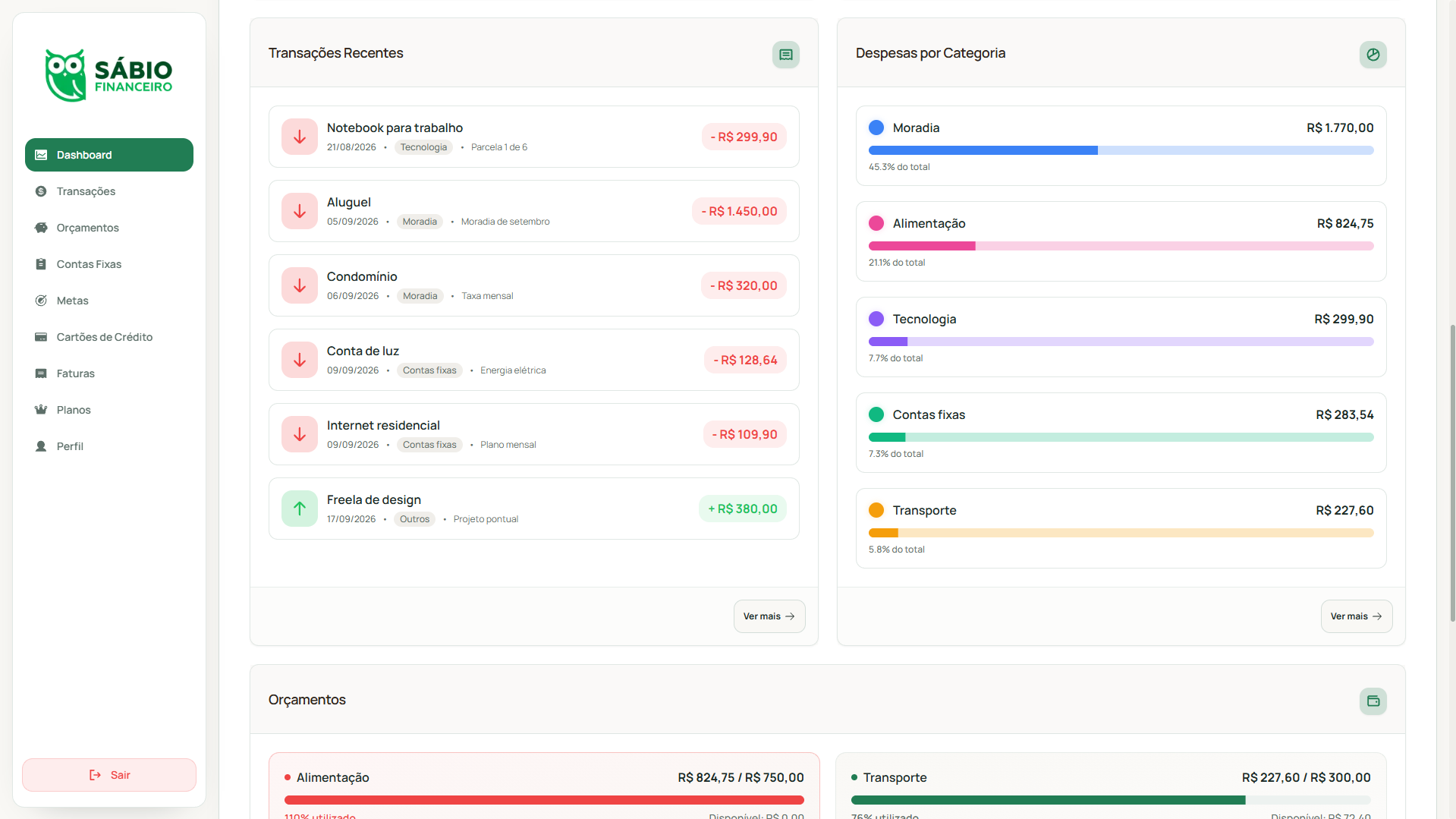The height and width of the screenshot is (819, 1456).
Task: Click the Moradia expense progress bar
Action: 1121,150
